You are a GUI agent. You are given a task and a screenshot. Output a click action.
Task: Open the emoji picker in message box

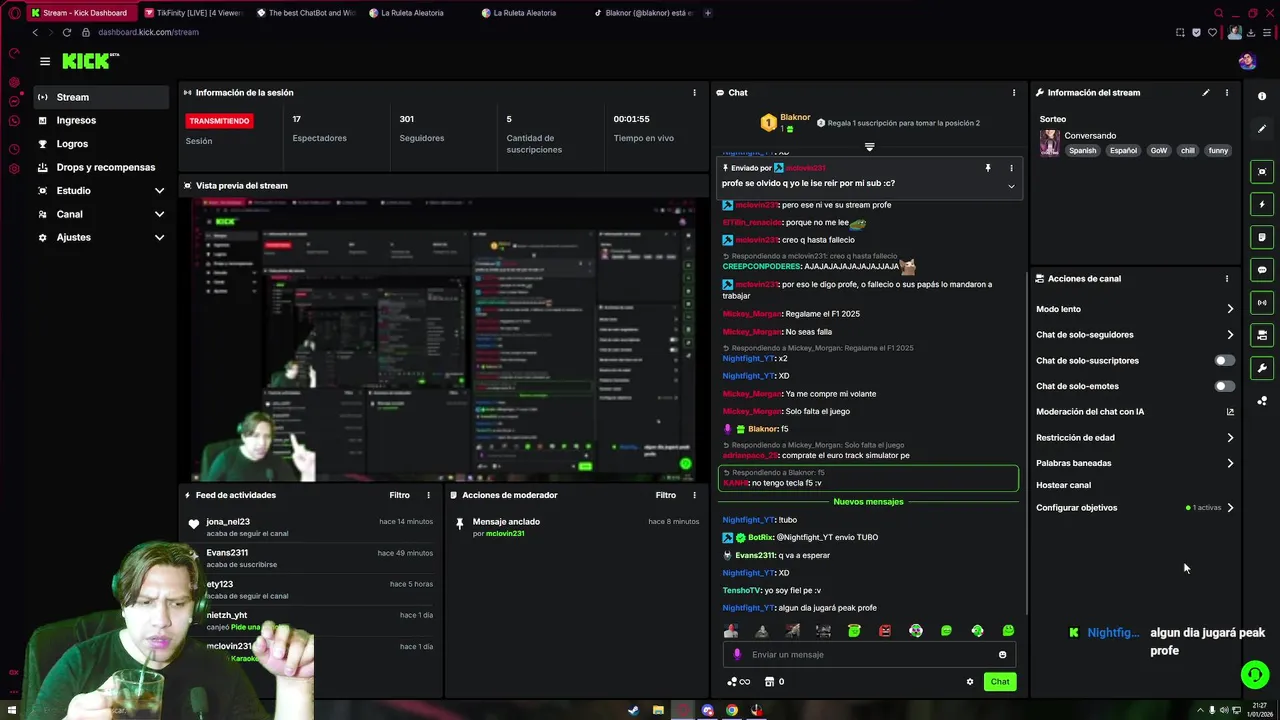1002,655
